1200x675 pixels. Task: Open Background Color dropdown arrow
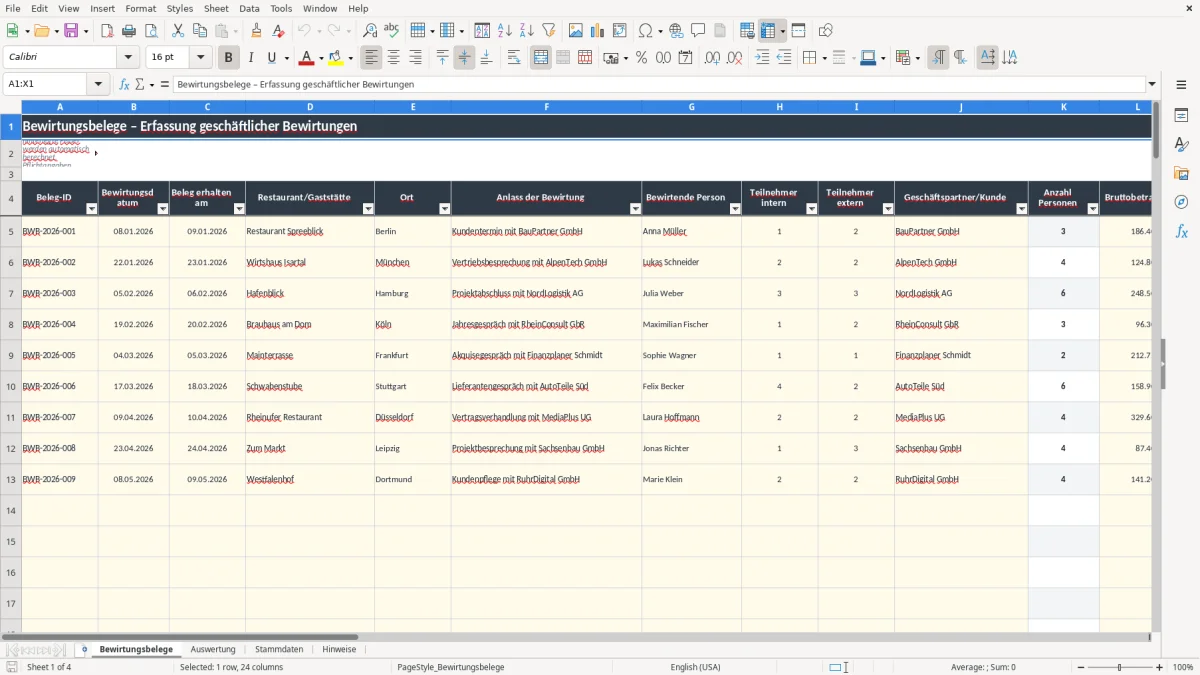(x=350, y=58)
